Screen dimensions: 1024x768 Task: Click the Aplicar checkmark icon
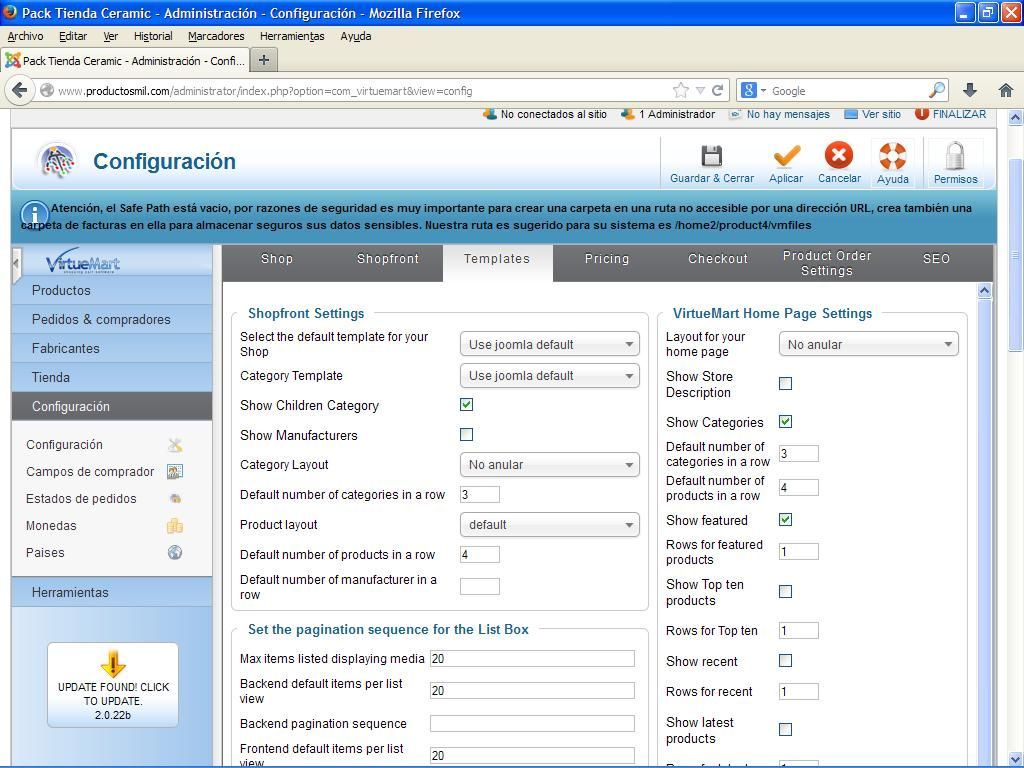pyautogui.click(x=786, y=157)
